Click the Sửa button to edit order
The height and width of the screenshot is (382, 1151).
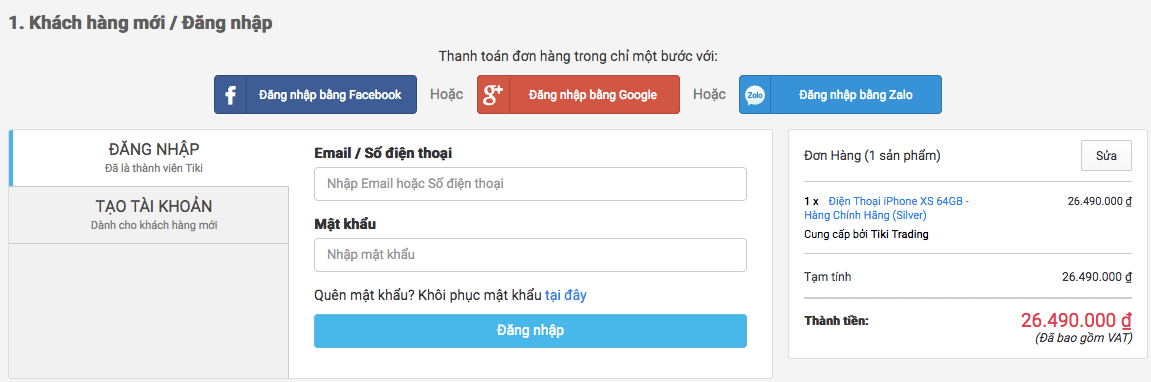[x=1106, y=156]
